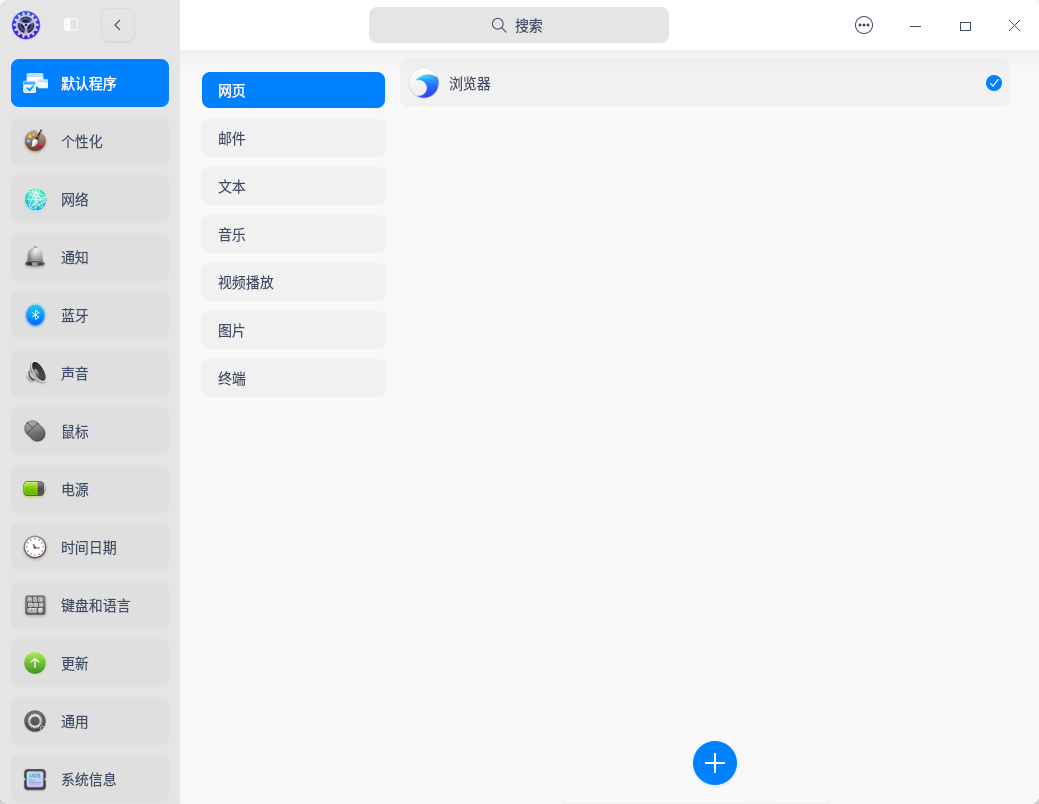
Task: Open 键盘和语言 keyboard icon
Action: point(35,605)
